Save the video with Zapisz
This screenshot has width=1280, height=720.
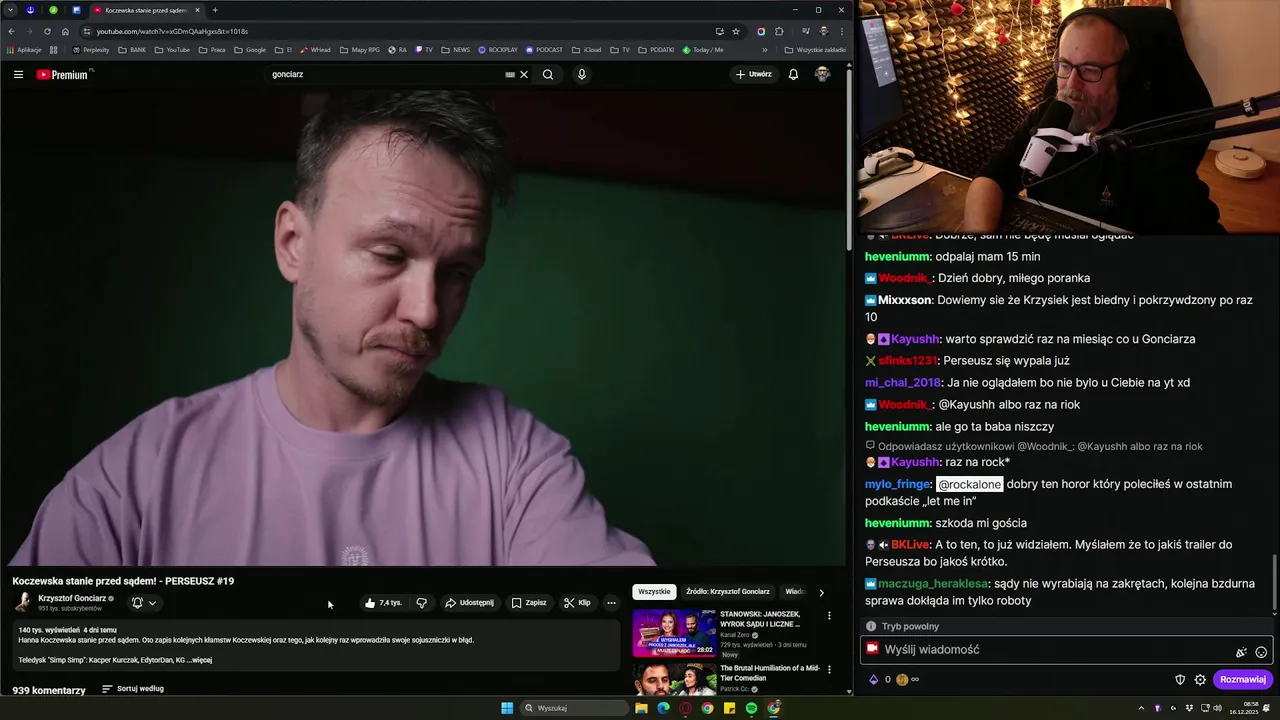click(x=529, y=603)
